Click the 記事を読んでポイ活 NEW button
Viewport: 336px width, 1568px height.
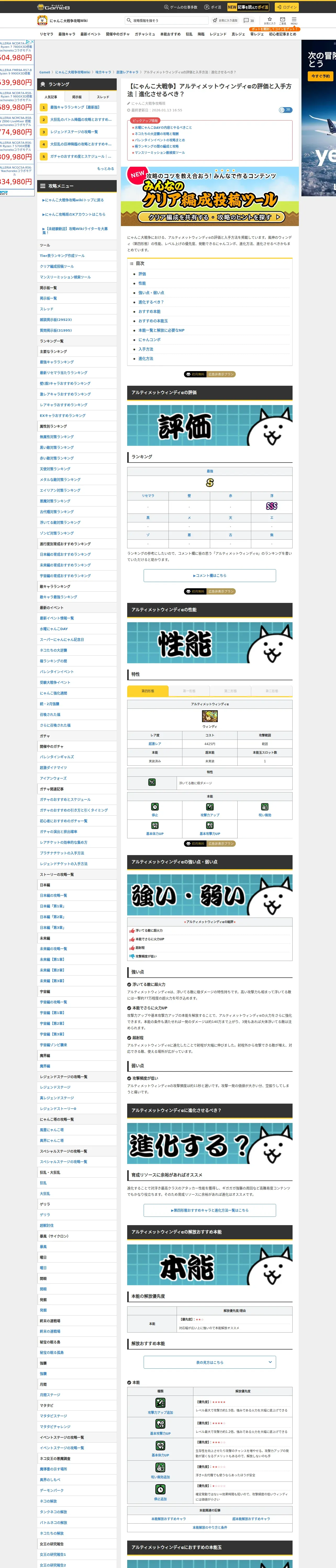[x=248, y=7]
